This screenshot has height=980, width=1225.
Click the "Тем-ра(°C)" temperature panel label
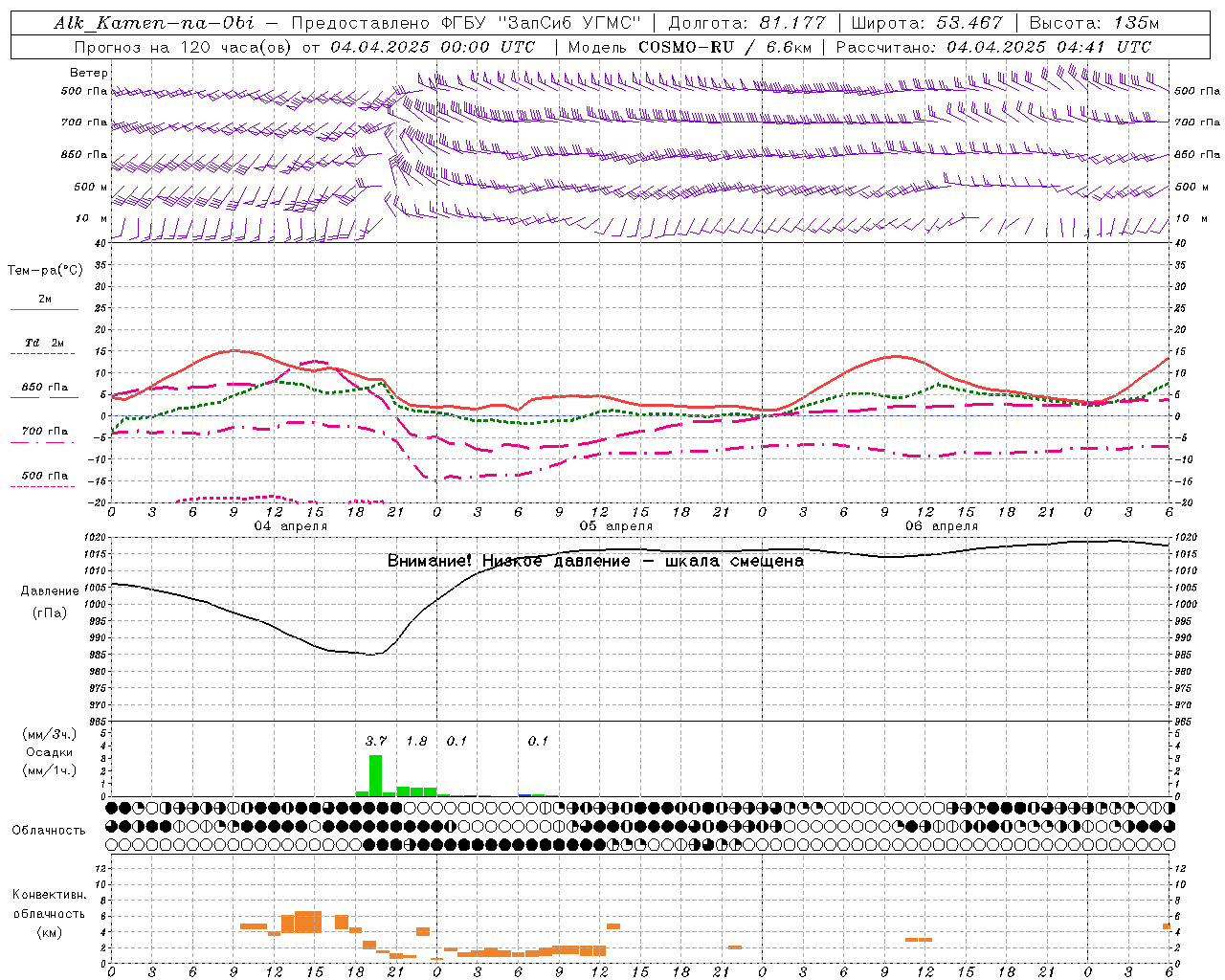45,271
